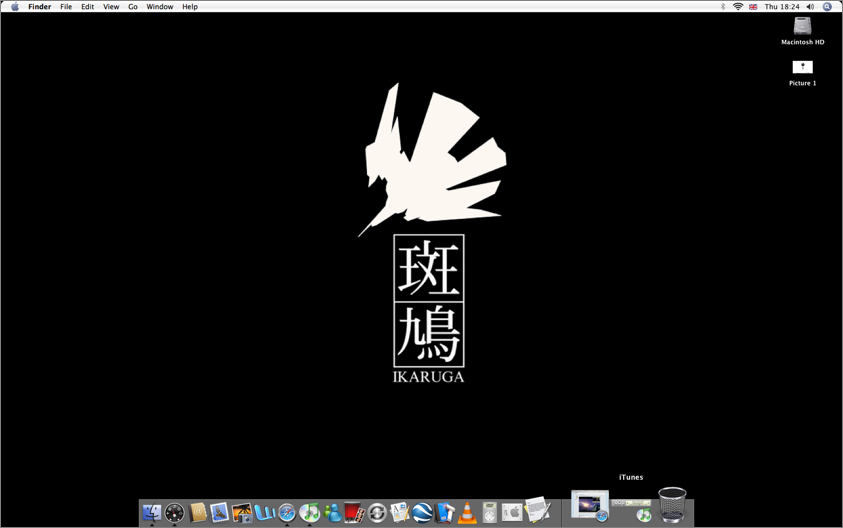Open the Apple menu

15,6
